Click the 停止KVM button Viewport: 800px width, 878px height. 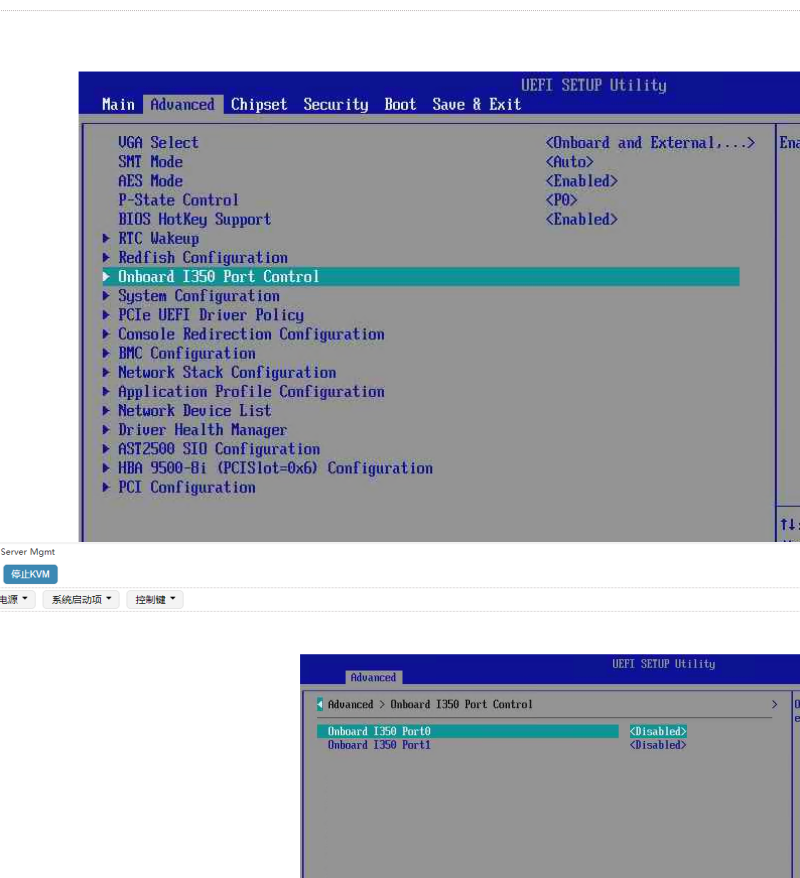click(x=30, y=574)
